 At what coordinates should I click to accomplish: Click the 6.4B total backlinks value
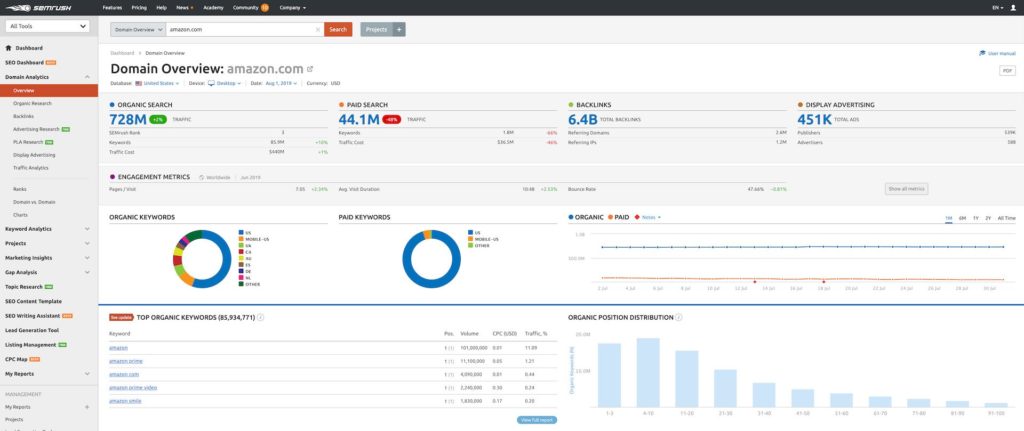pos(583,120)
